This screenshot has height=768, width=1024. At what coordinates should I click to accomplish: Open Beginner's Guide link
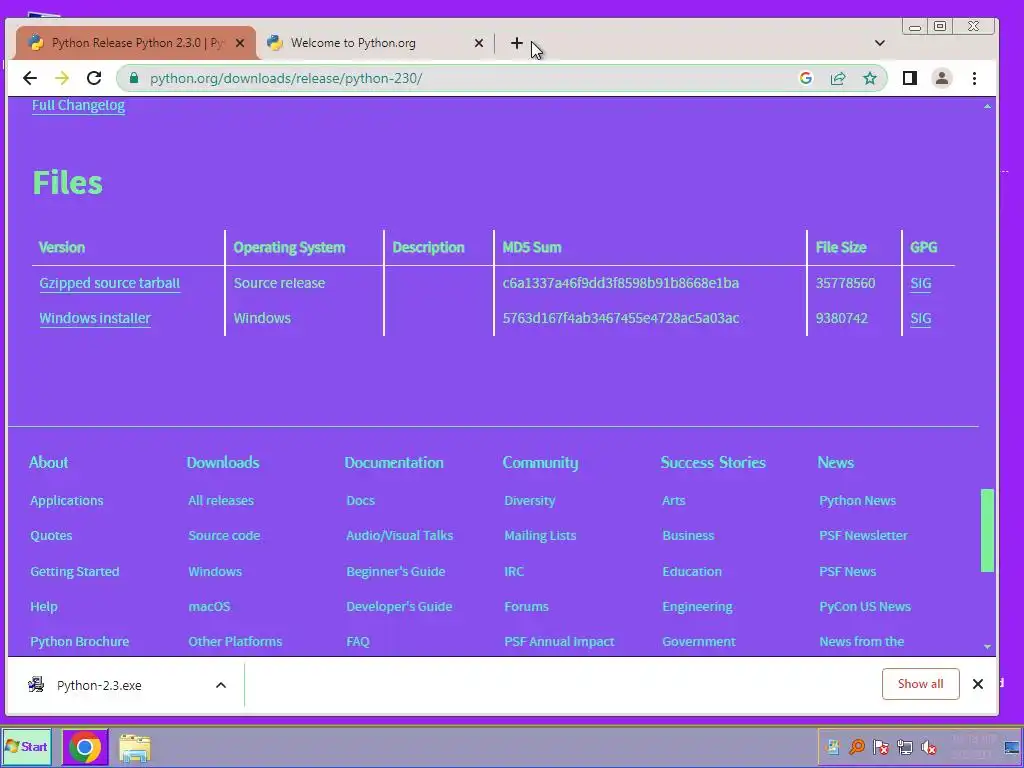(396, 571)
